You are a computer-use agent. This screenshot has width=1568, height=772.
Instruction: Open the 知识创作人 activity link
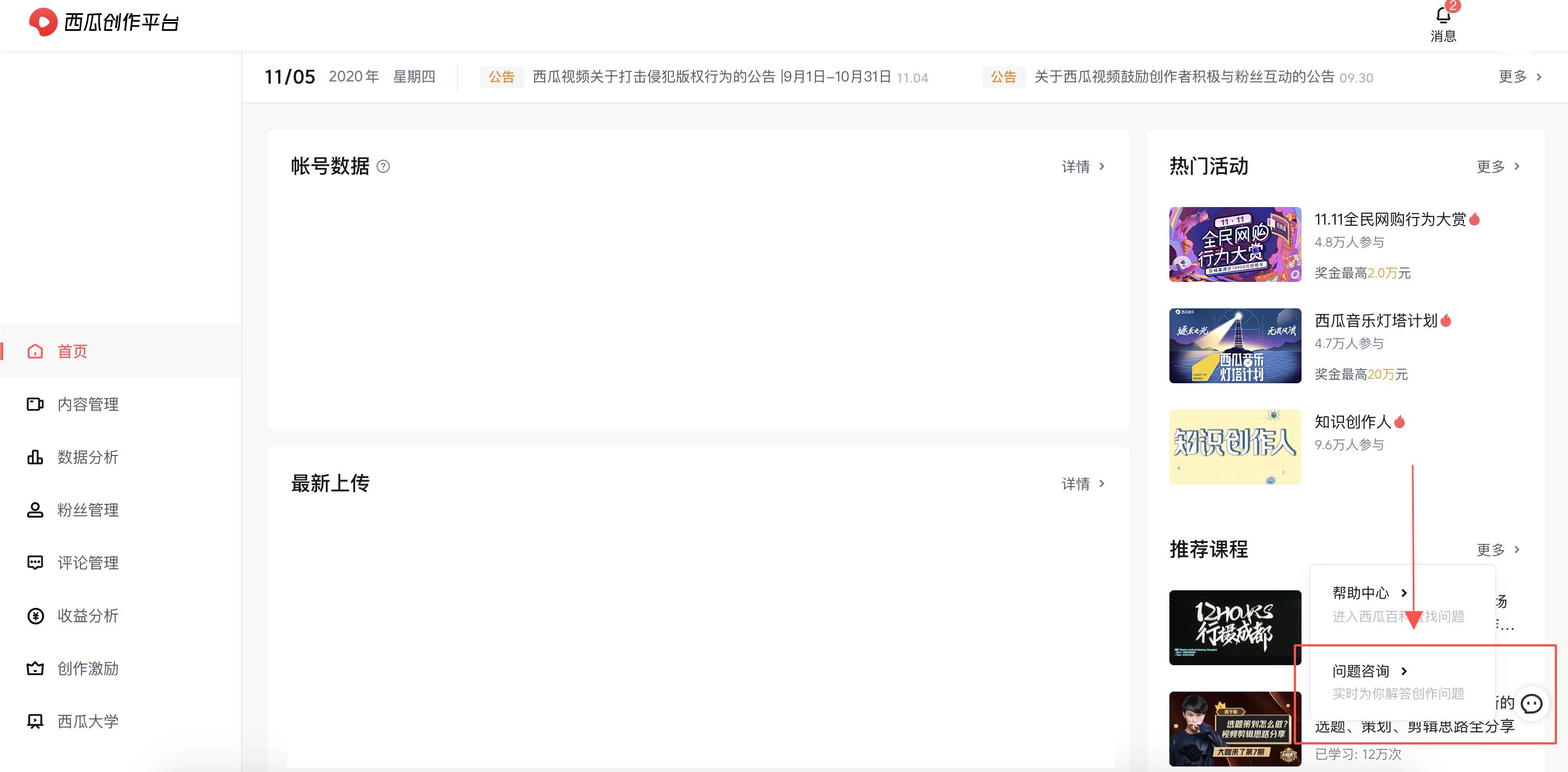click(1355, 421)
